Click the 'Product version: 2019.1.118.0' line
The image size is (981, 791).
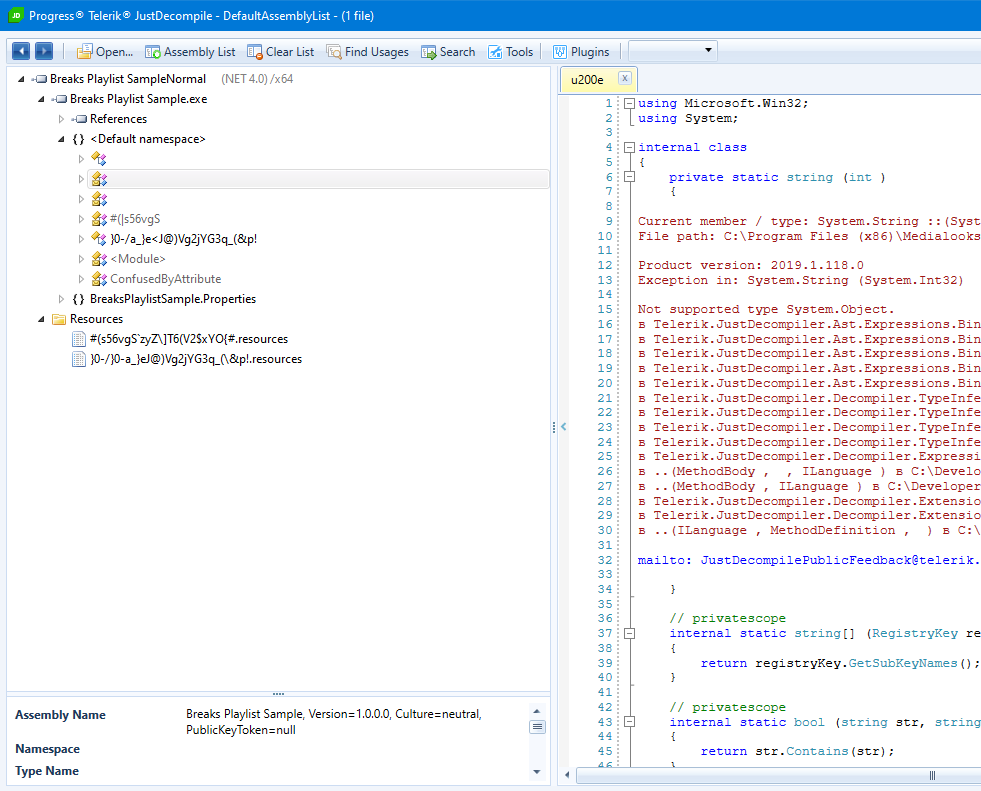point(751,265)
